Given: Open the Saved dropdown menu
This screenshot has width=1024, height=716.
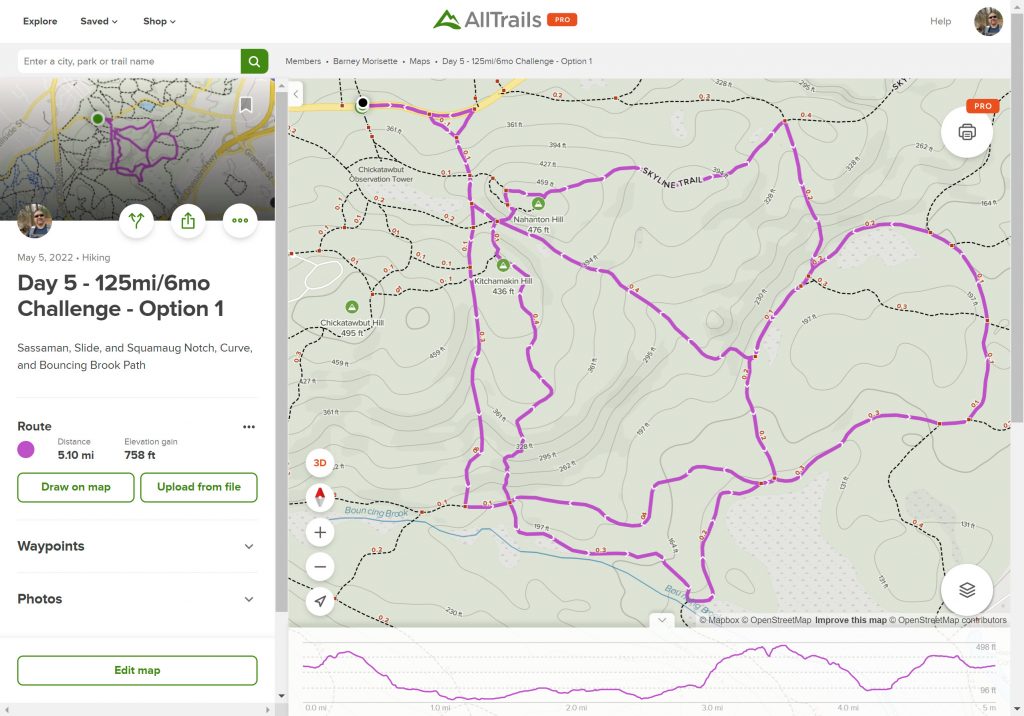Looking at the screenshot, I should pos(99,21).
